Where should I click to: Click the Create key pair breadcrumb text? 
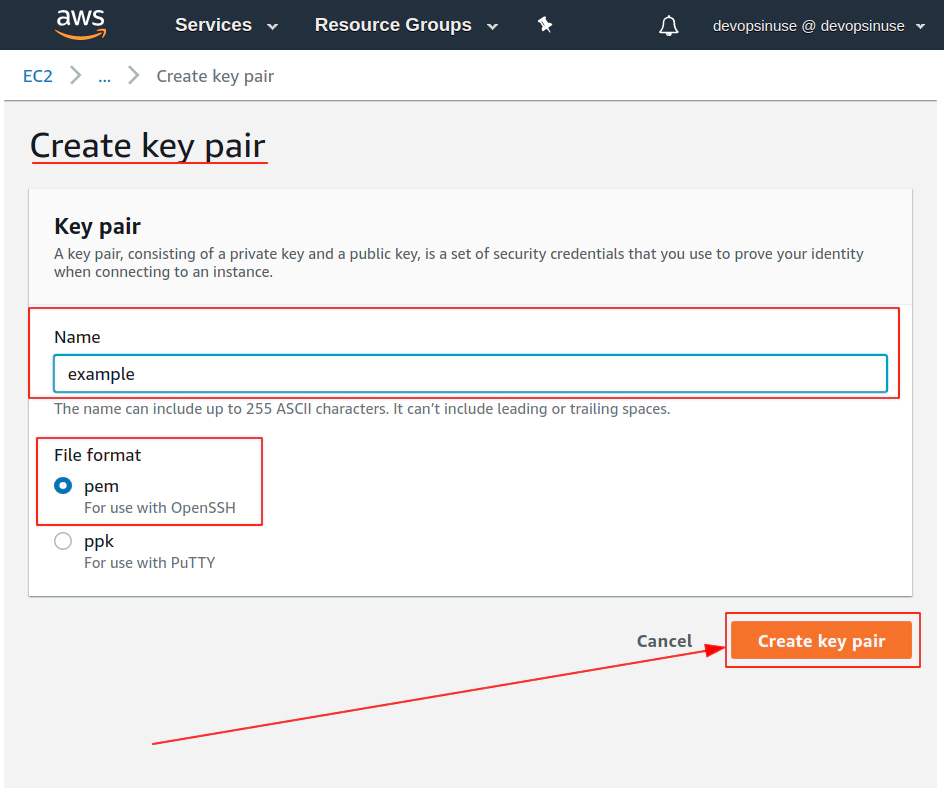click(215, 76)
